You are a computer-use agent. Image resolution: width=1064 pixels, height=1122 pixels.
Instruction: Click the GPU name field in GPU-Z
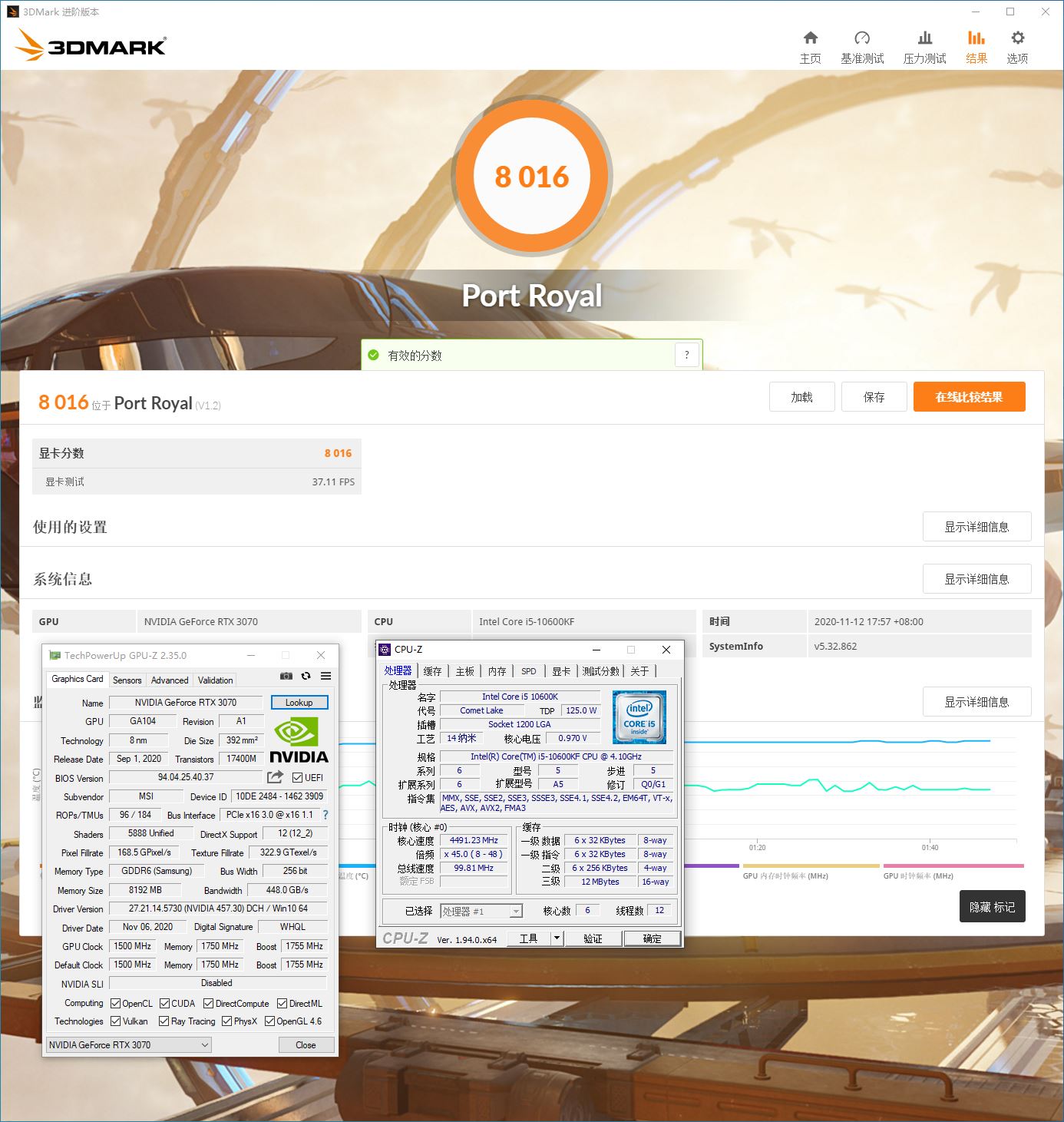coord(186,702)
